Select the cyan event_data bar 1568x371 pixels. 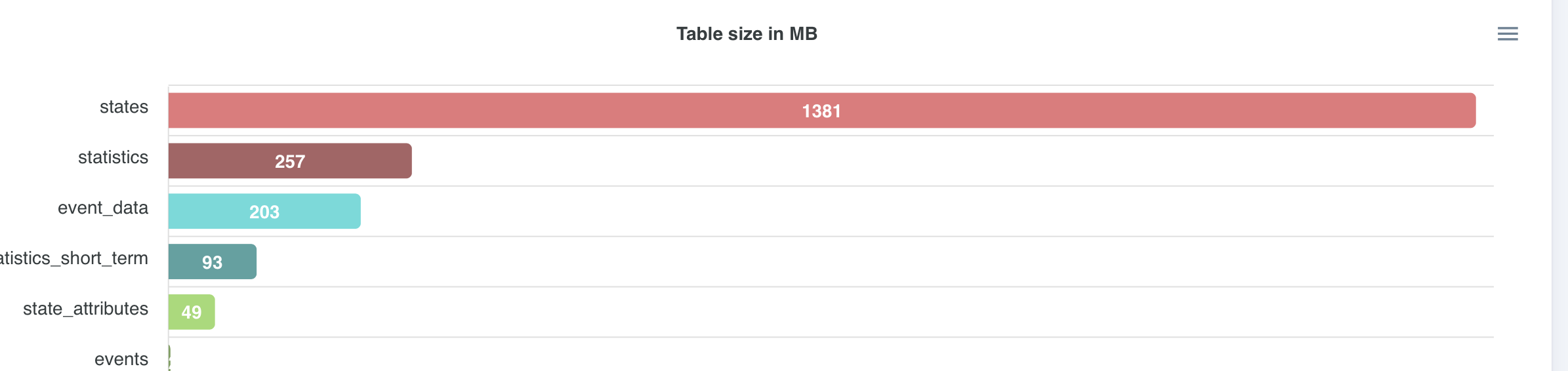(x=315, y=211)
